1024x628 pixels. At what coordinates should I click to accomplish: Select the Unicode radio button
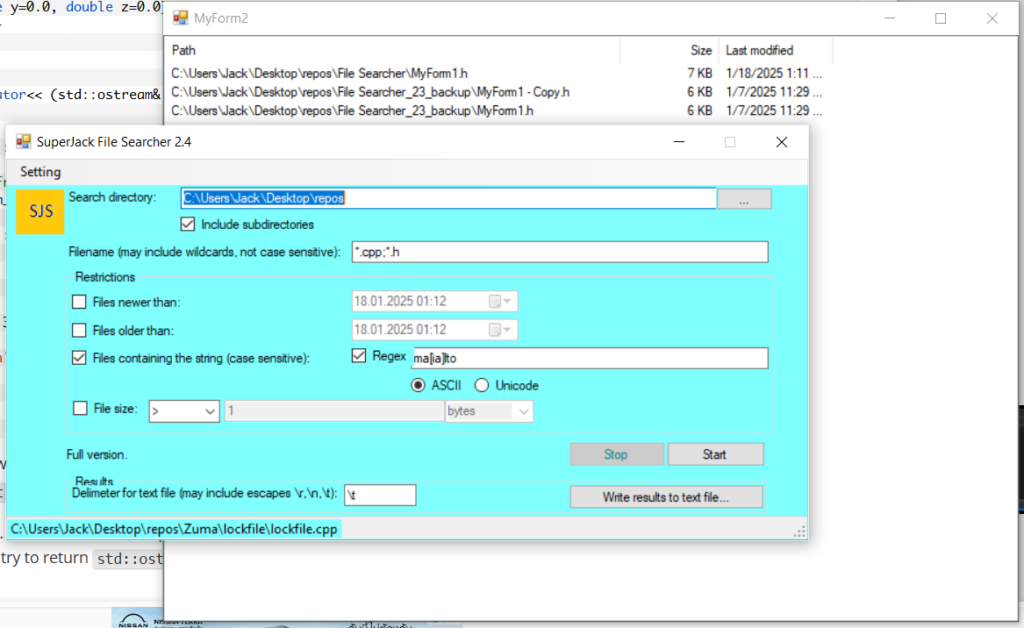click(x=482, y=385)
